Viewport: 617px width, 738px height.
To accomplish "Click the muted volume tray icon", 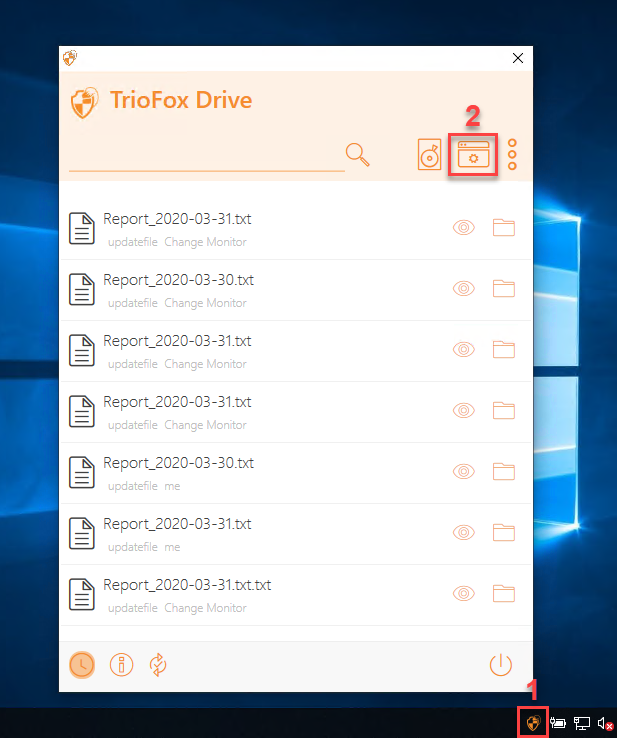I will [605, 723].
